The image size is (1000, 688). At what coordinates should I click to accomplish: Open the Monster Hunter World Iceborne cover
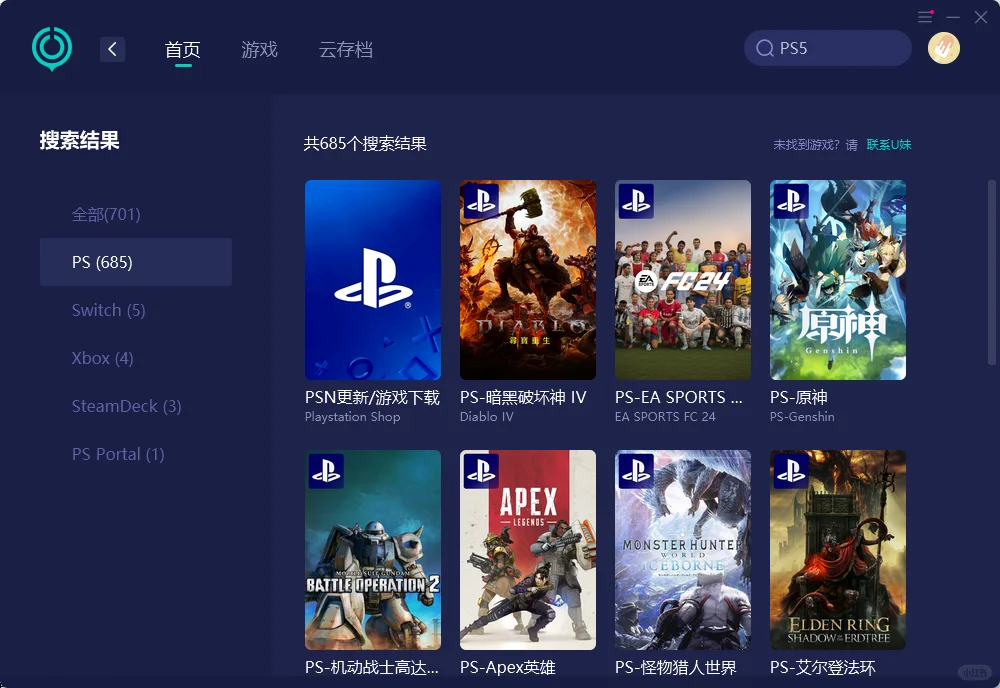pos(682,550)
